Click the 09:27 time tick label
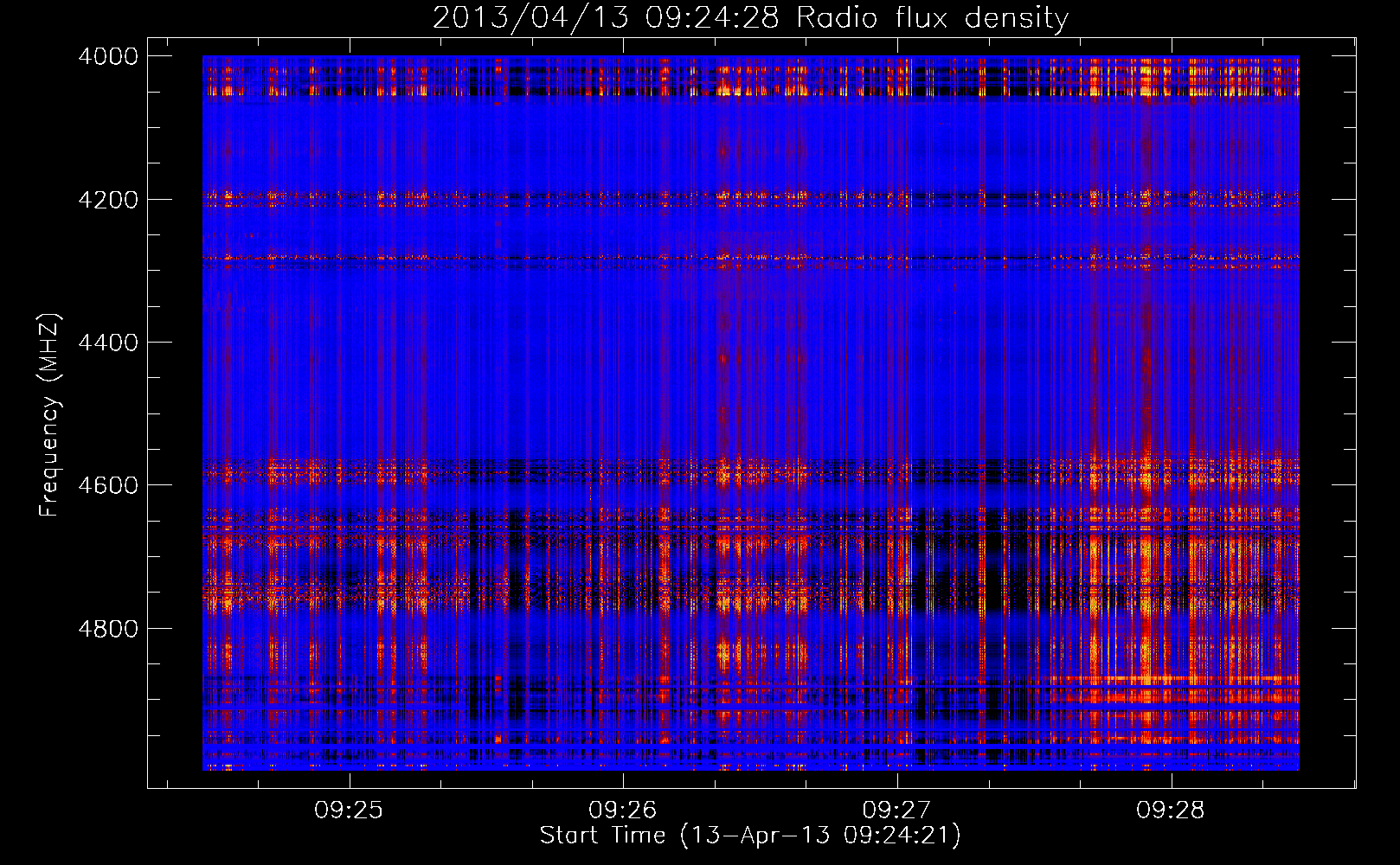Viewport: 1400px width, 865px height. tap(897, 811)
